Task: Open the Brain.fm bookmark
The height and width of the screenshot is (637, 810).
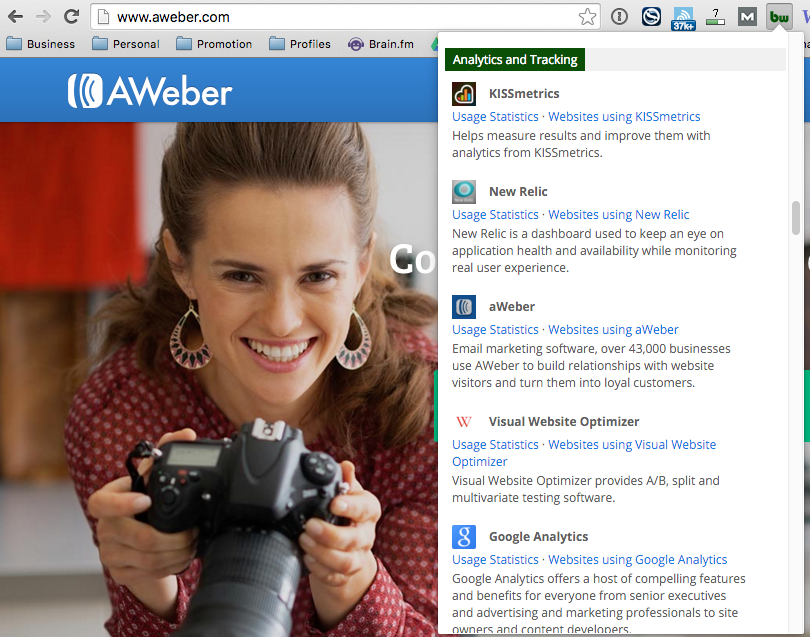Action: [x=381, y=44]
